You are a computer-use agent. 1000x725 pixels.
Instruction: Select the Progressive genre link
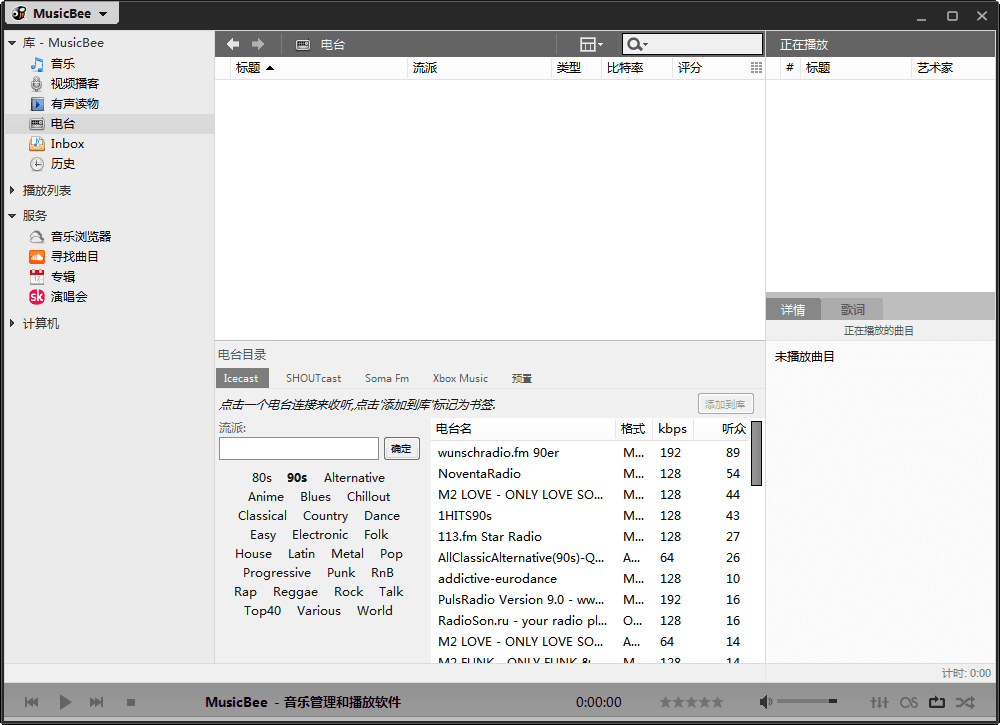tap(277, 573)
